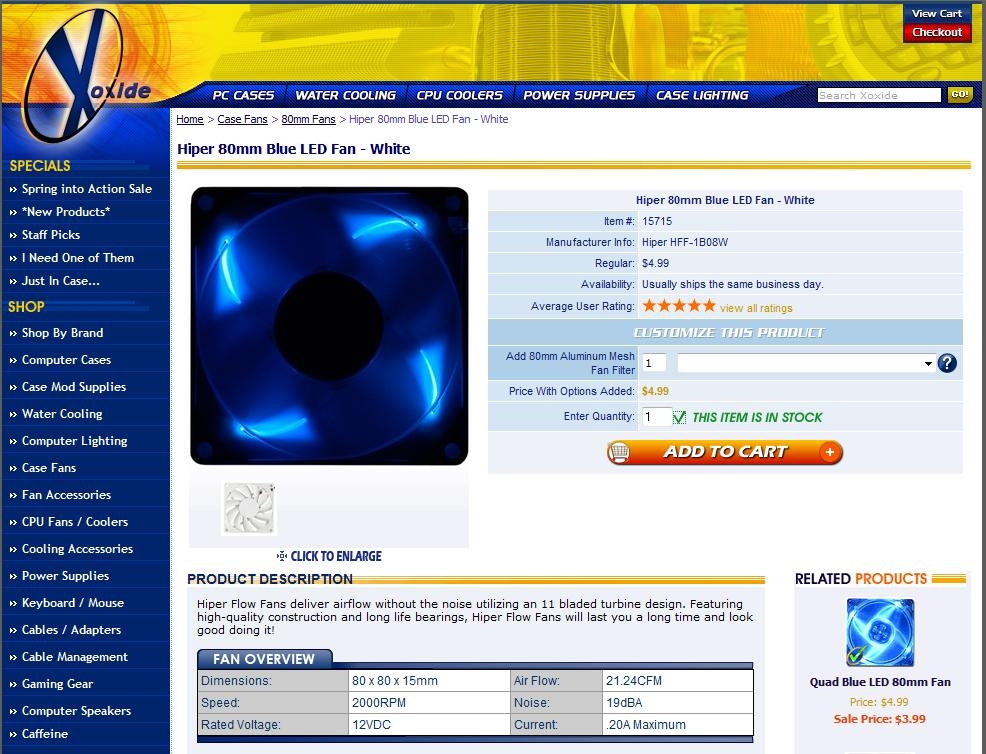
Task: Click the 19dBA noise value
Action: [624, 702]
